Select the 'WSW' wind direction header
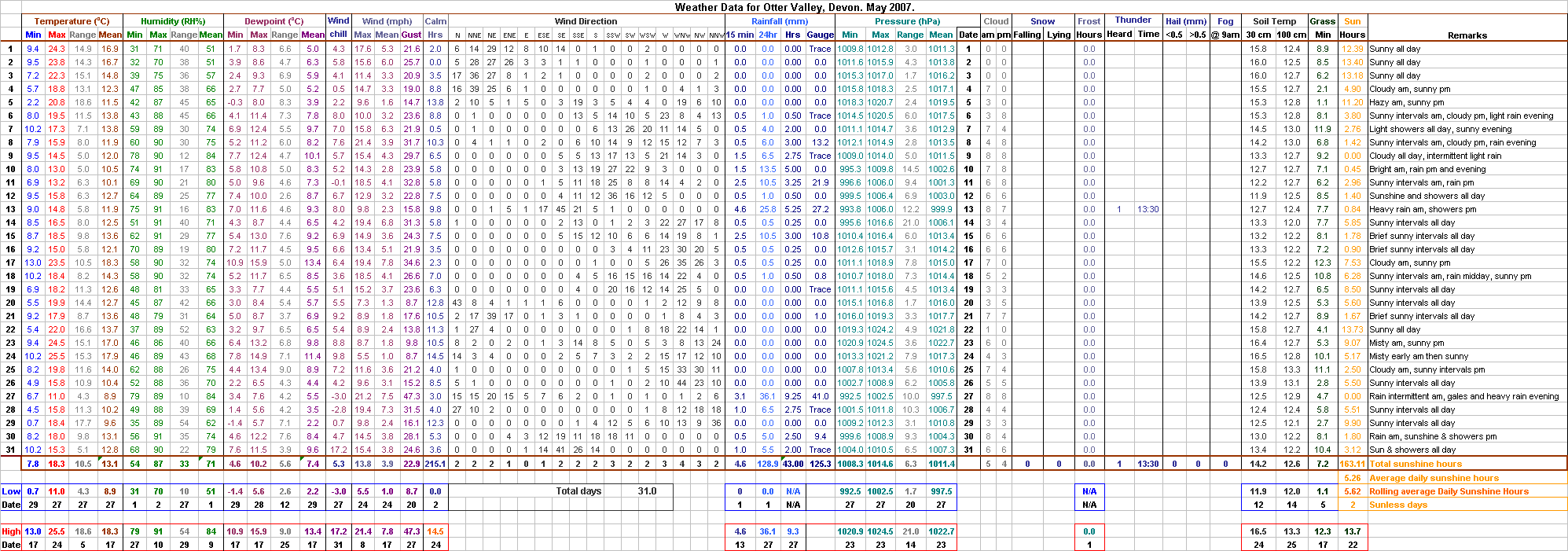 647,35
